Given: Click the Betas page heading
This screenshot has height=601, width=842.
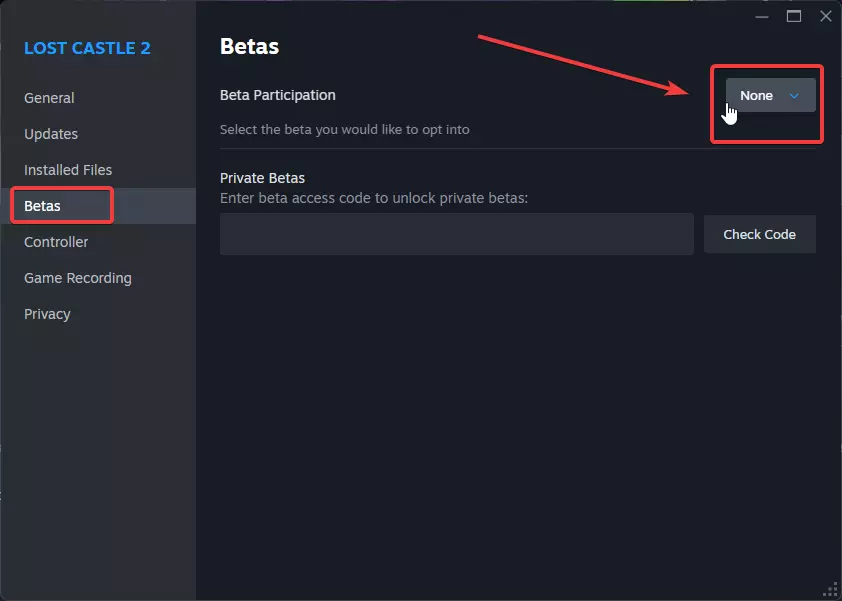Looking at the screenshot, I should 249,46.
